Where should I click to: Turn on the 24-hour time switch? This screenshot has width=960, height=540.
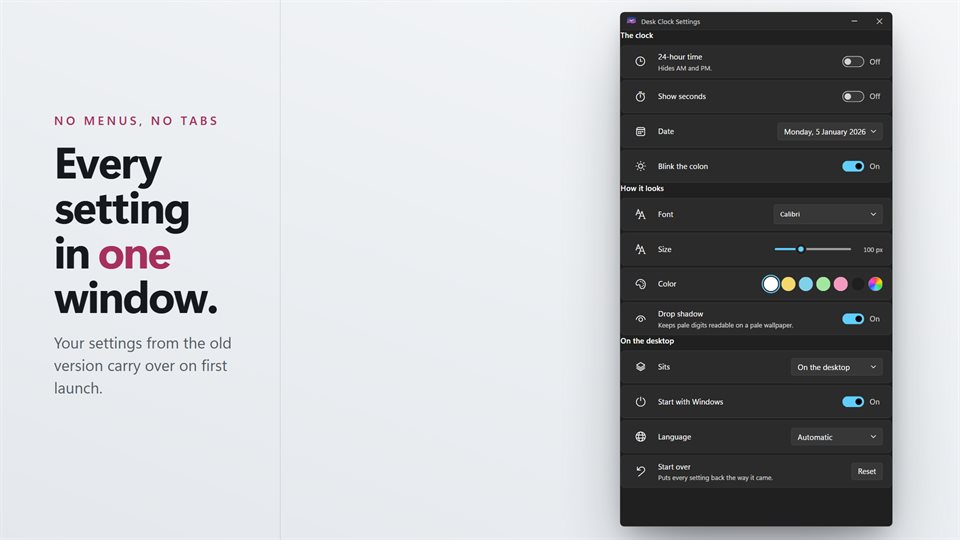852,61
